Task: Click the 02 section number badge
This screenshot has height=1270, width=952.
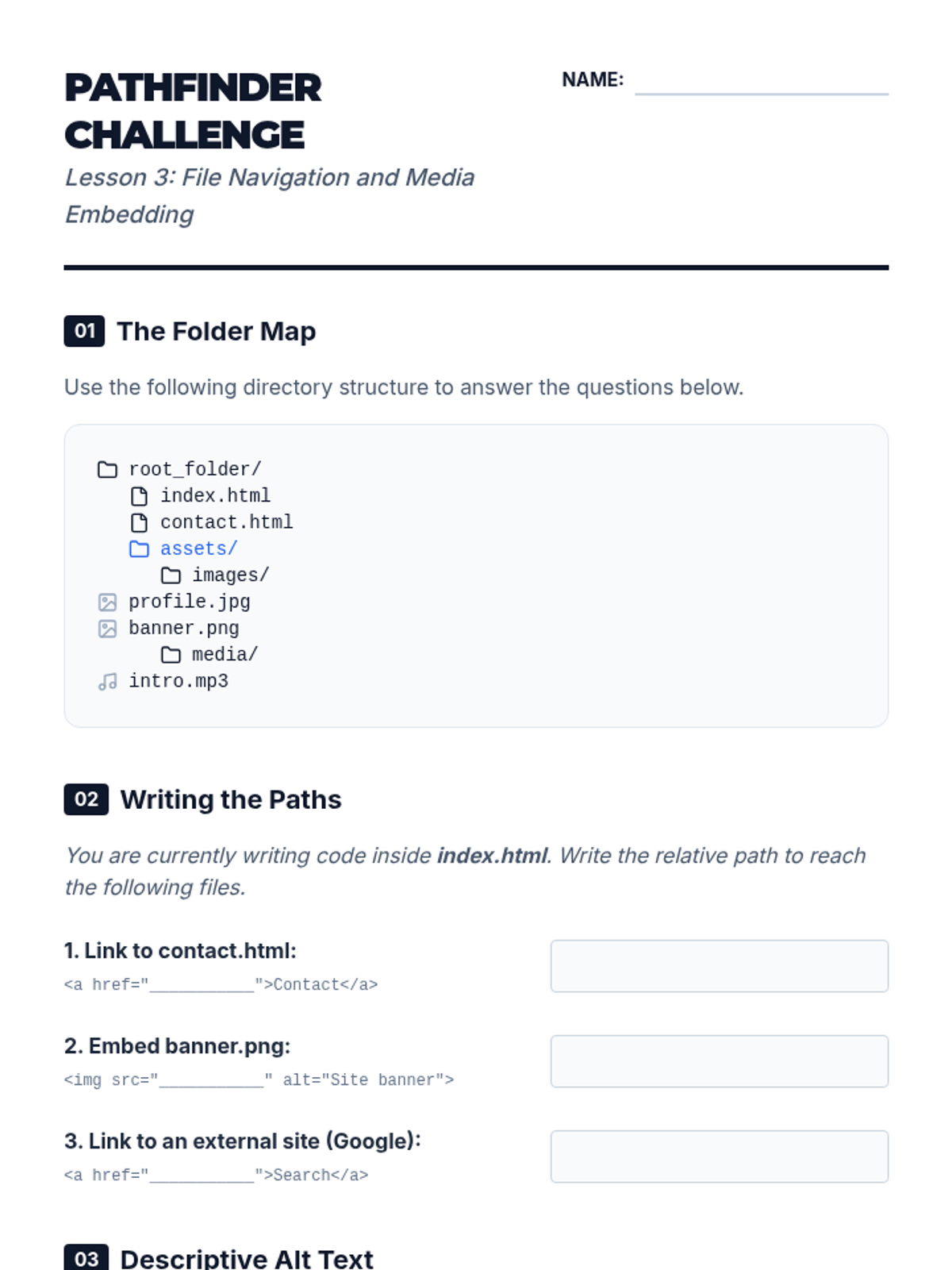Action: (86, 799)
